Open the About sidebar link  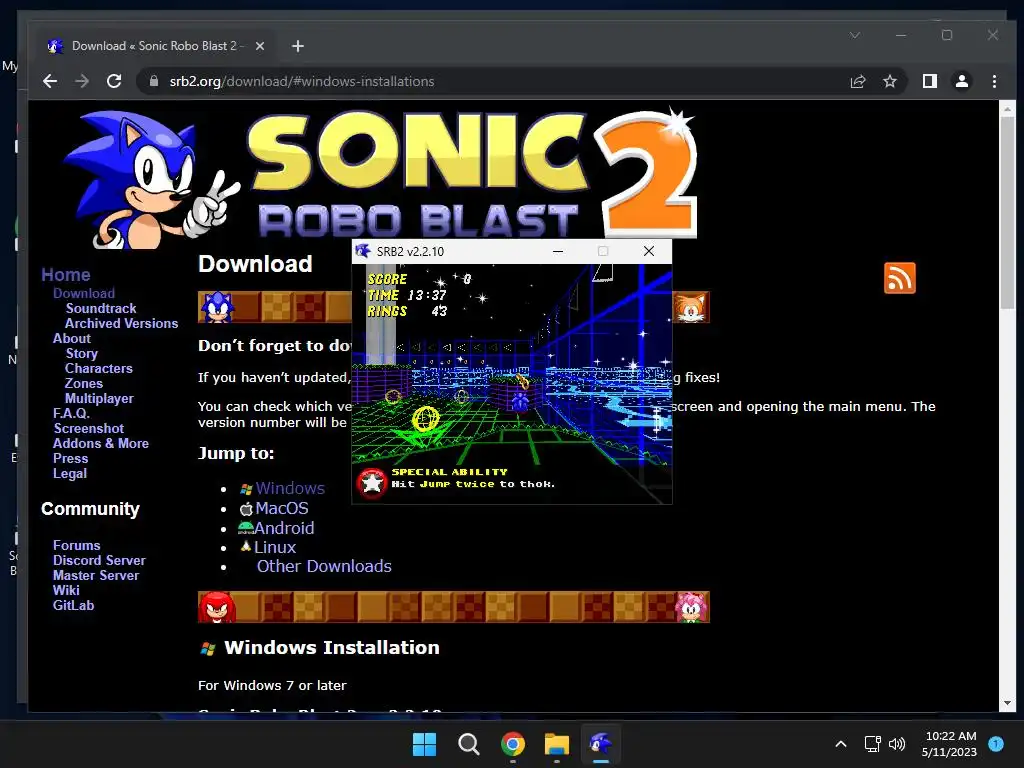coord(72,338)
